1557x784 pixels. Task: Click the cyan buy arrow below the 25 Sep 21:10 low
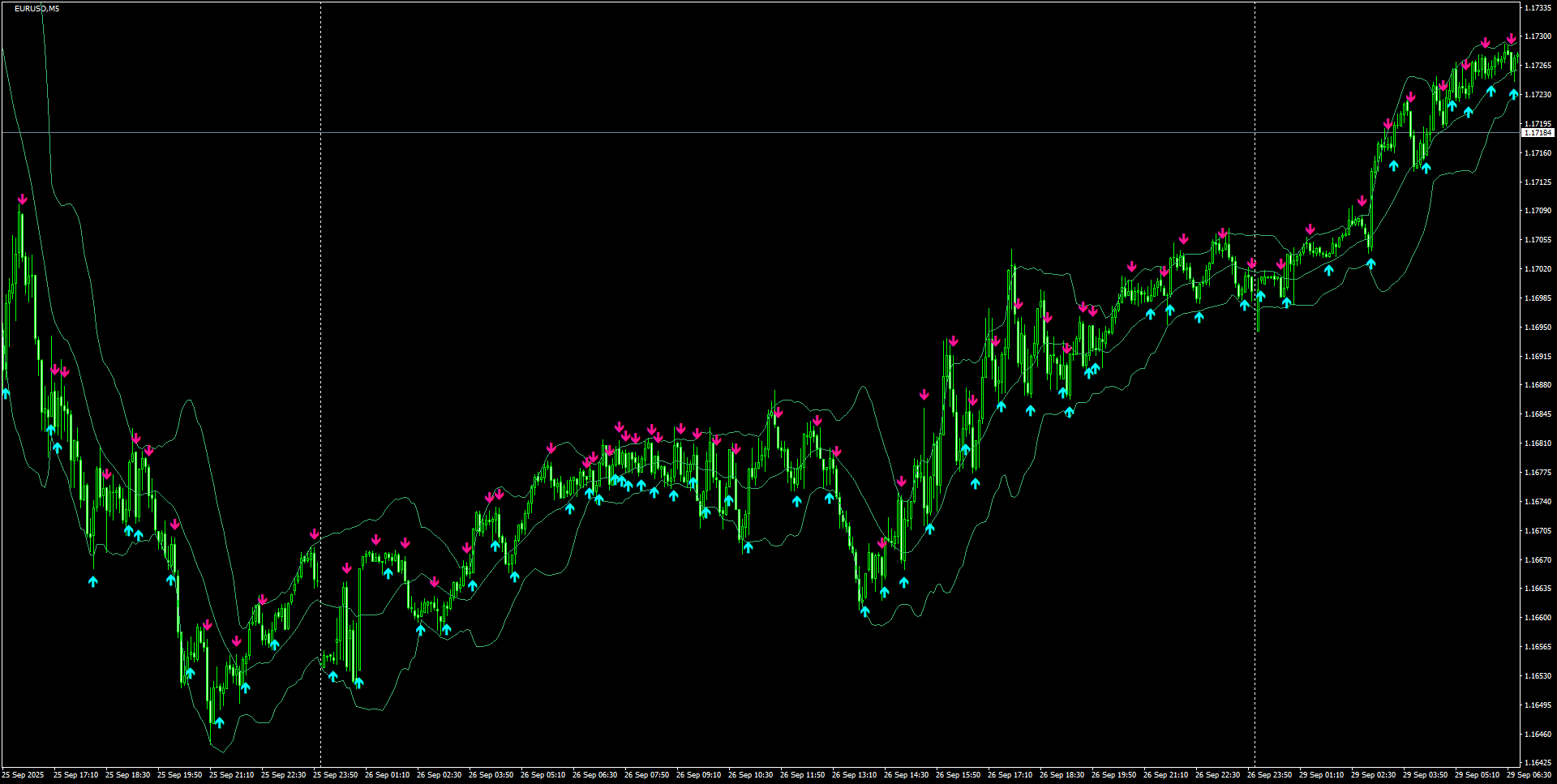coord(218,720)
